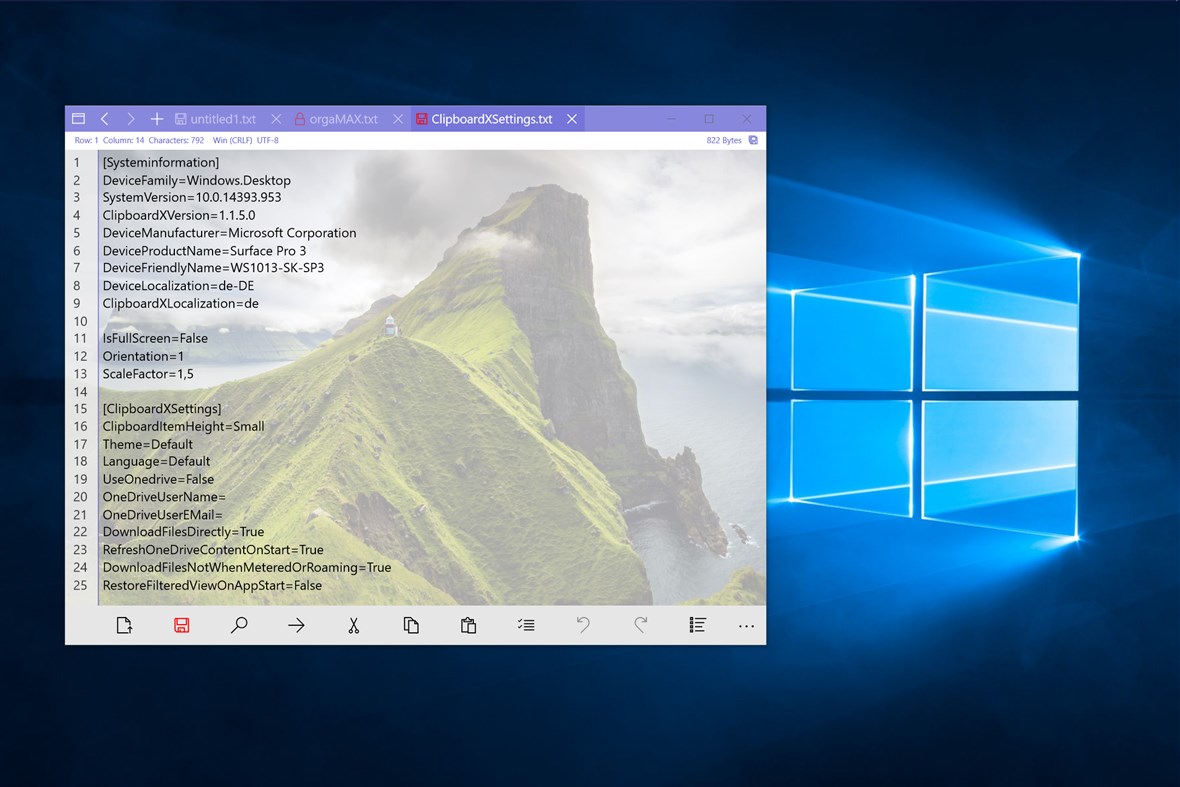Viewport: 1180px width, 787px height.
Task: Paste from clipboard using the clipboard icon
Action: click(x=468, y=624)
